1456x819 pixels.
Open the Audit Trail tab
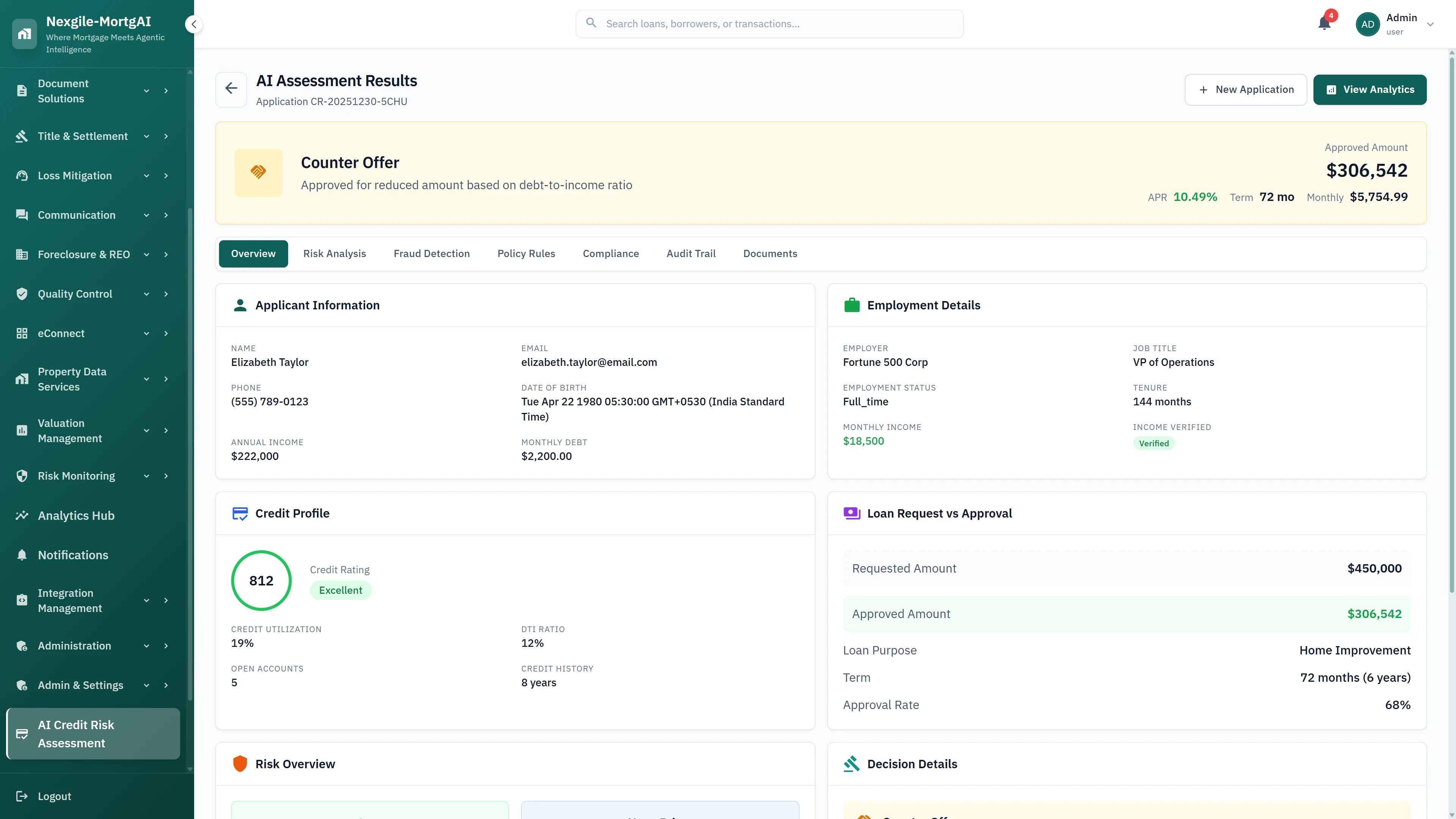691,253
